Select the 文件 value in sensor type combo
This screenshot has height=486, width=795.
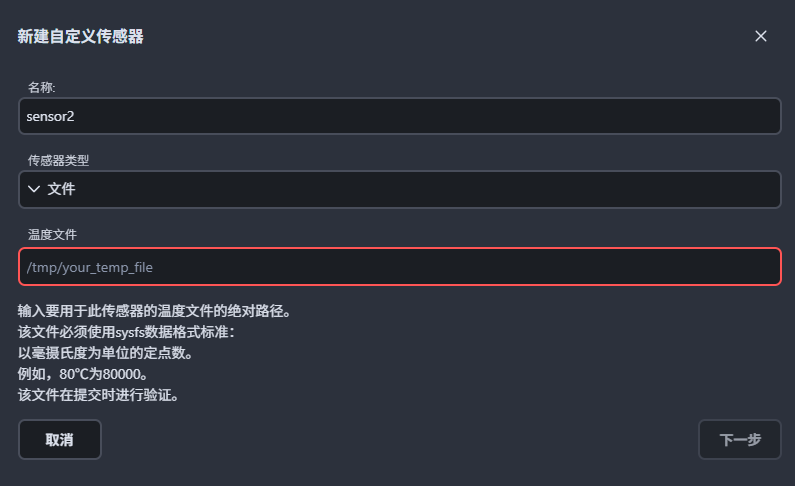click(62, 189)
